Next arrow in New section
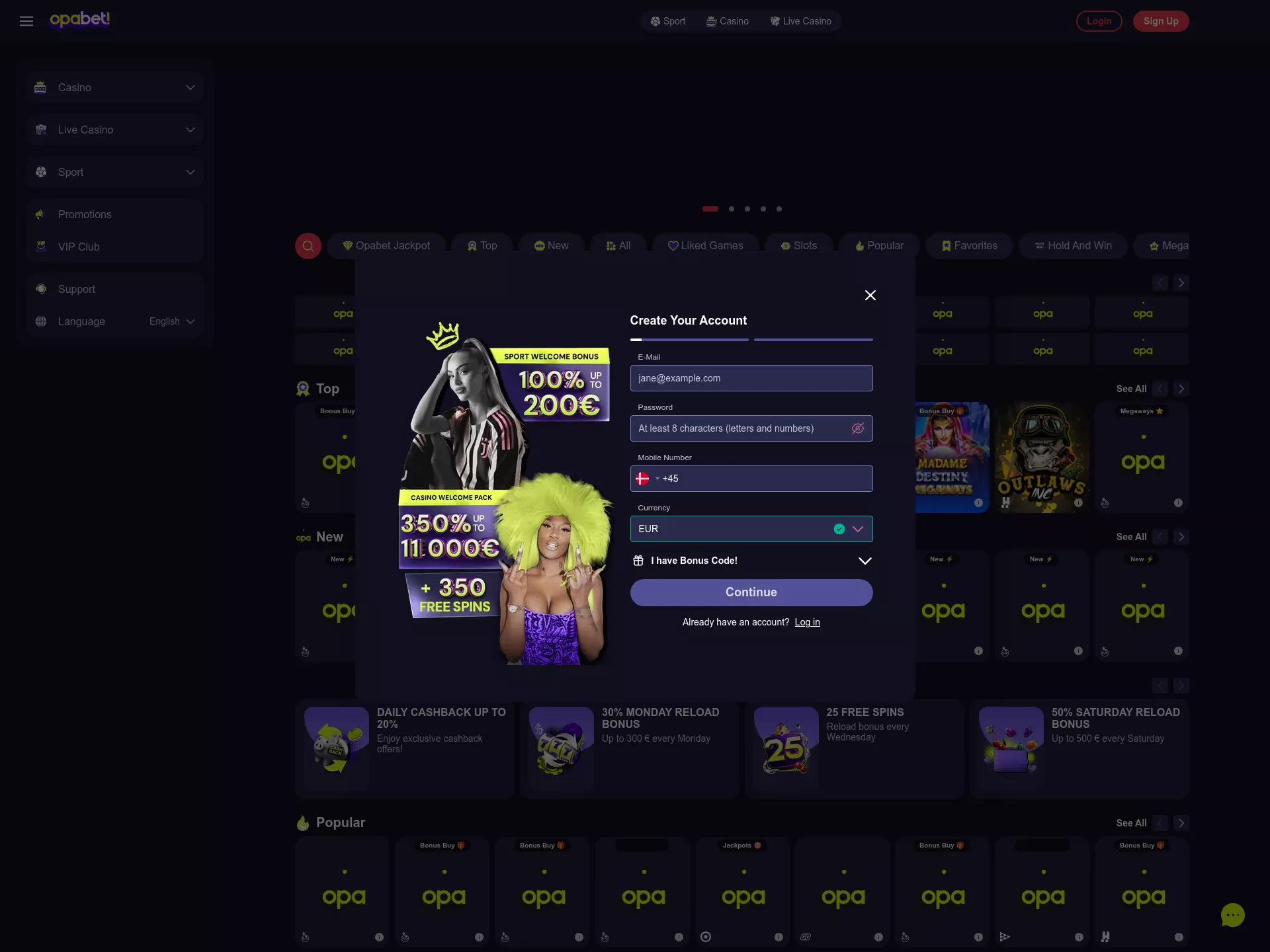Screen dimensions: 1270x952 click(x=1181, y=537)
